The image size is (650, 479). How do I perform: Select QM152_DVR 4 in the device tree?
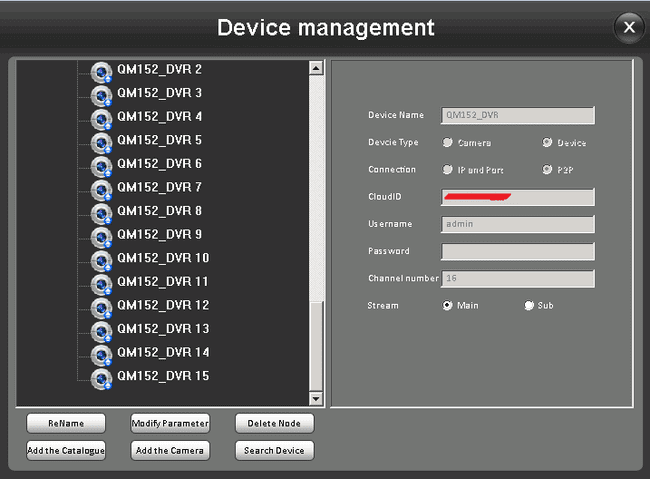[x=159, y=117]
